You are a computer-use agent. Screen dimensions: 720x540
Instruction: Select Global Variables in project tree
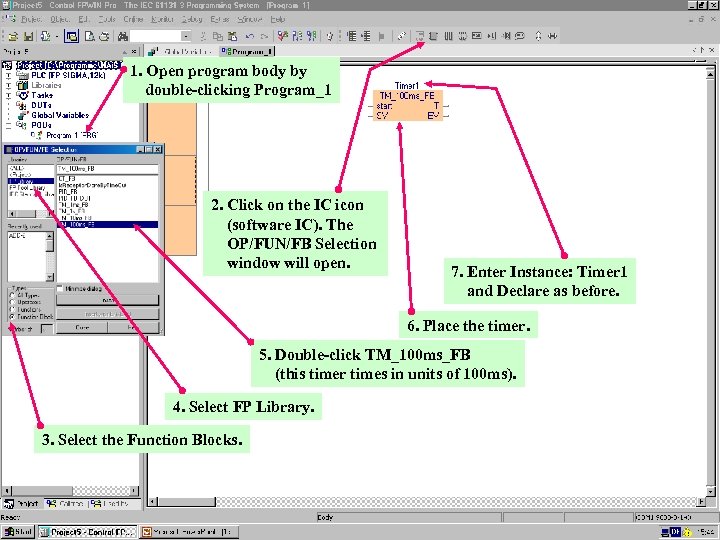60,115
